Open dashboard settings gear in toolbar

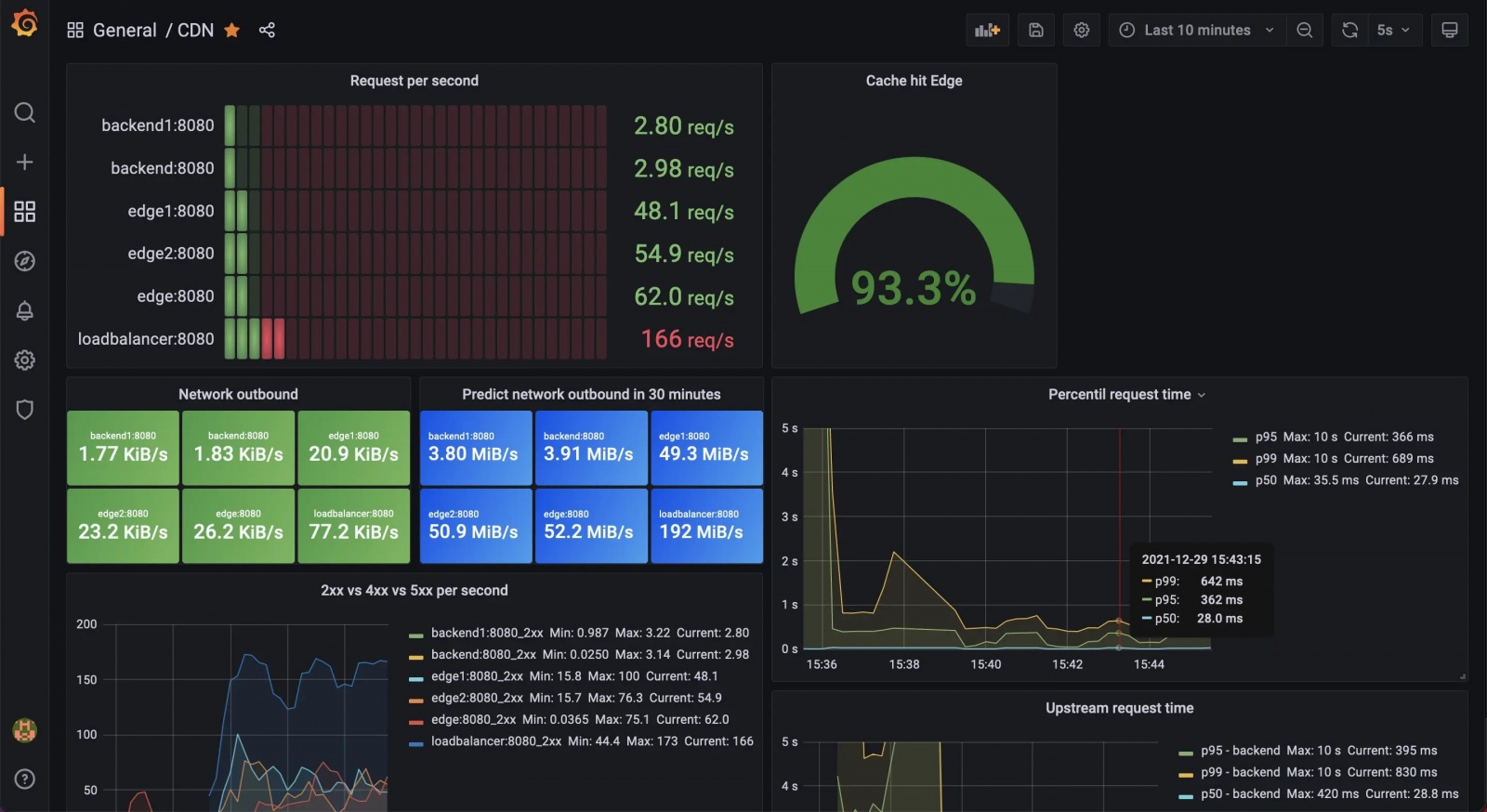1082,31
